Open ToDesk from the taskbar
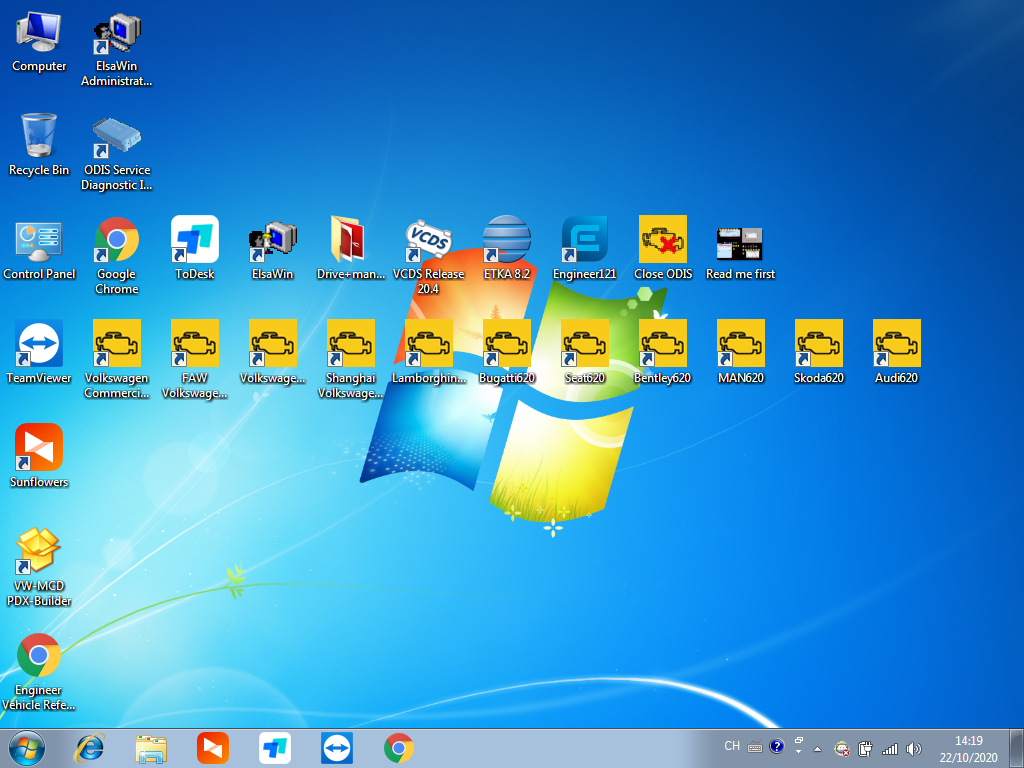The width and height of the screenshot is (1024, 768). (273, 748)
